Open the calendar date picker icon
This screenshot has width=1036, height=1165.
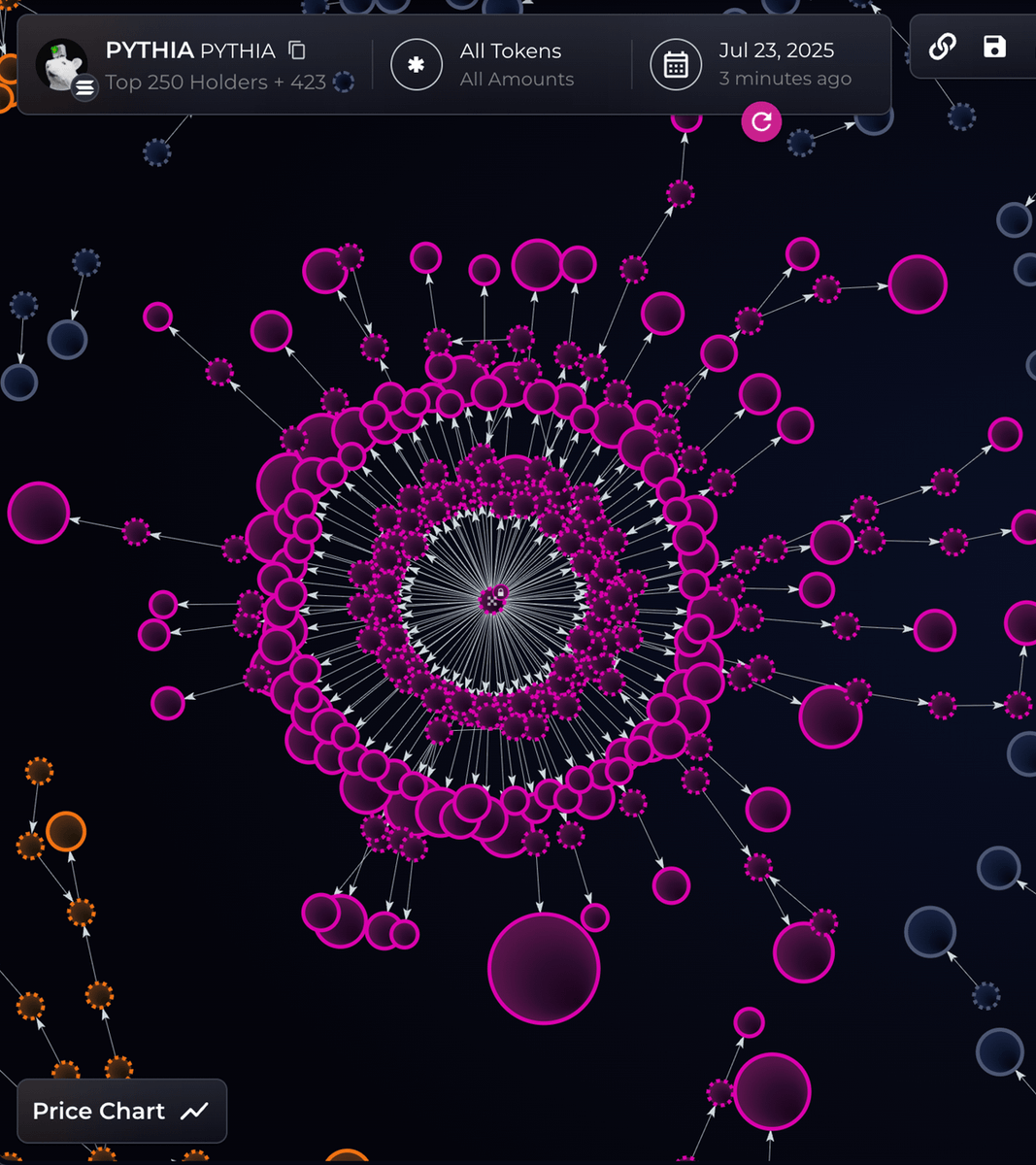click(x=676, y=64)
